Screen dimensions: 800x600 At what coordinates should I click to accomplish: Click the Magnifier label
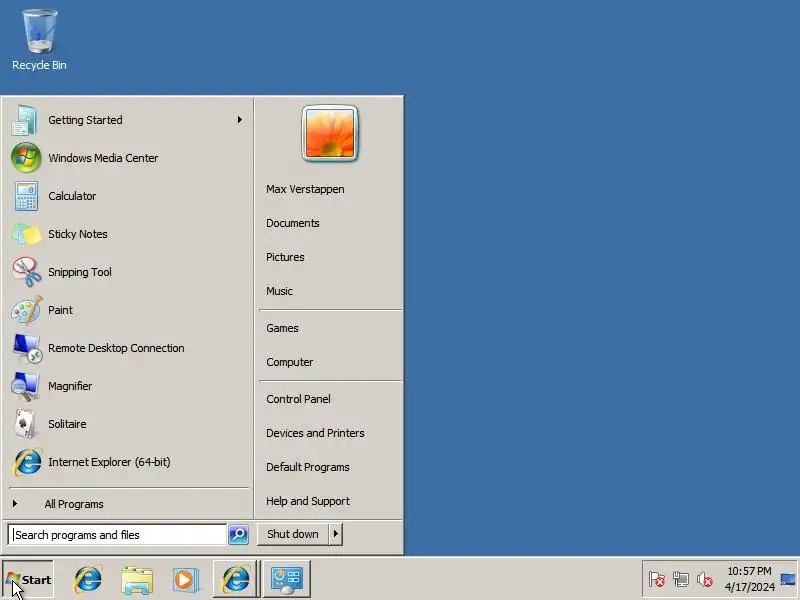click(x=70, y=386)
